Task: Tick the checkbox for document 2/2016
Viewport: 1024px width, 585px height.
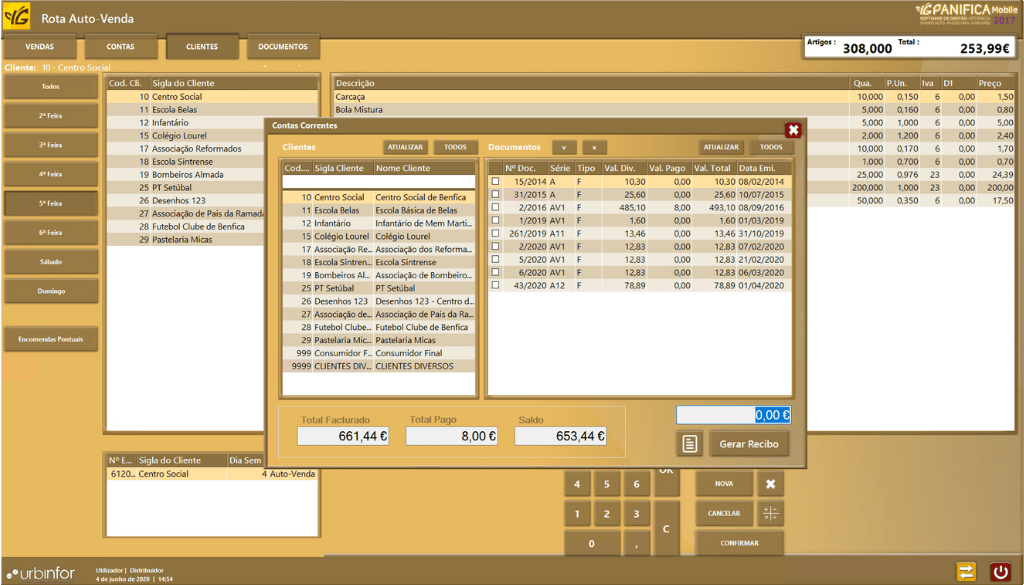Action: pos(495,207)
